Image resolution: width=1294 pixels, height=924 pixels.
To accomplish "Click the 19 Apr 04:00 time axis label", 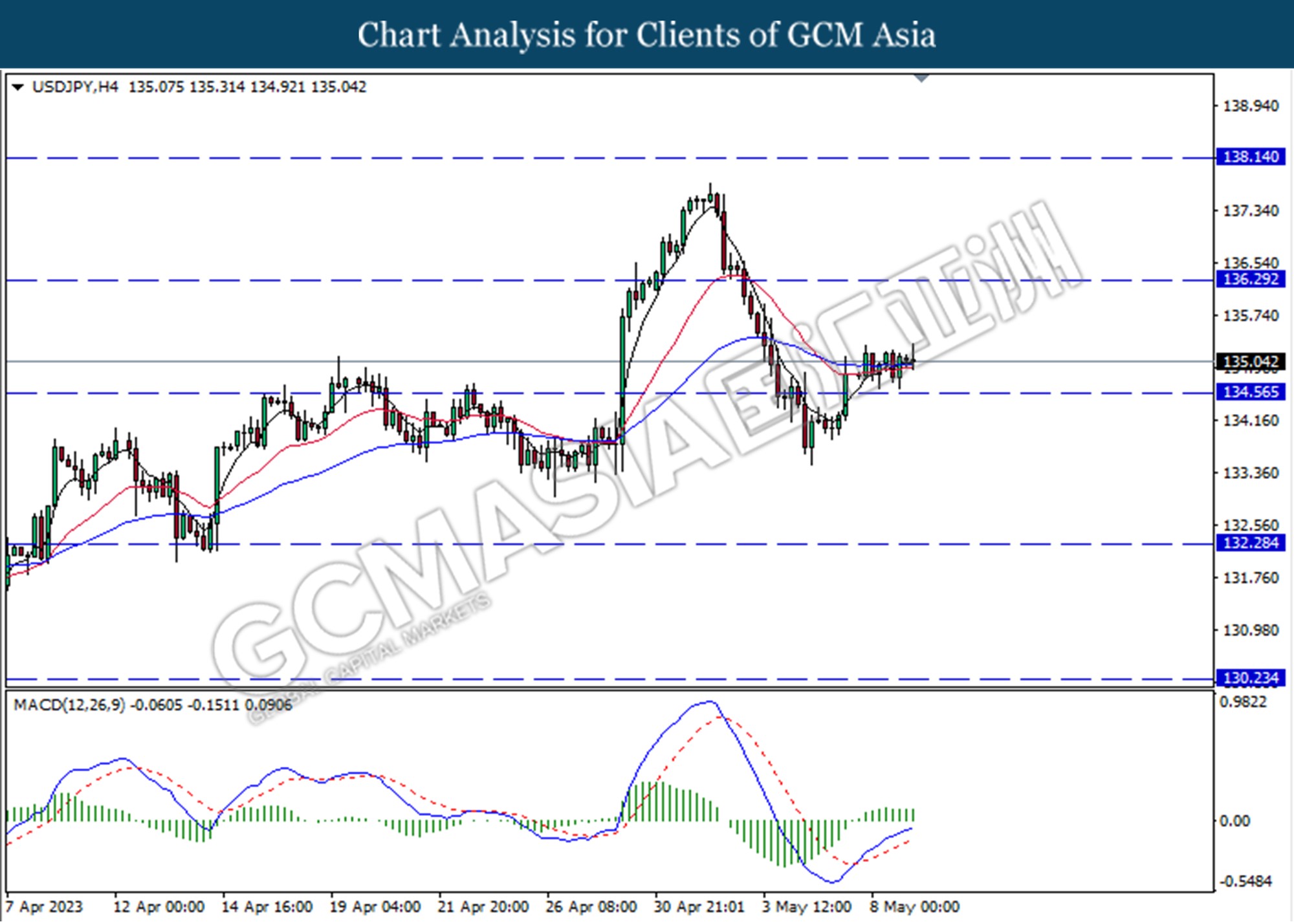I will (x=375, y=907).
